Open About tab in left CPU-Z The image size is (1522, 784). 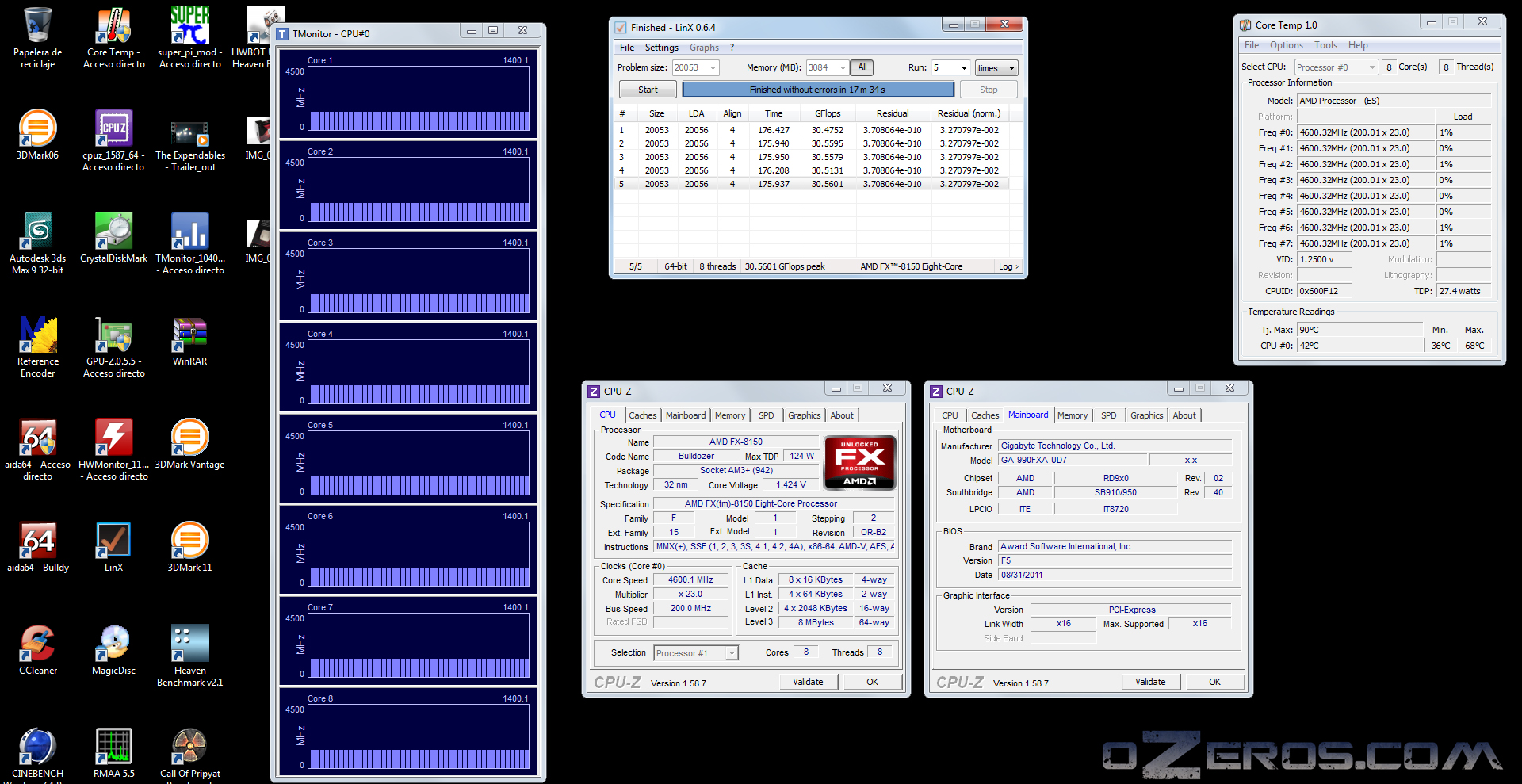coord(842,415)
